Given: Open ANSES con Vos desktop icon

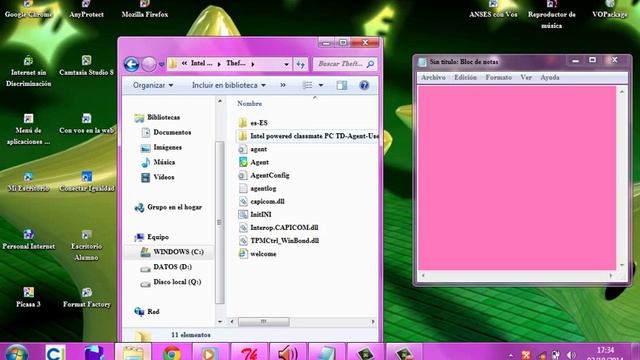Looking at the screenshot, I should (x=493, y=10).
